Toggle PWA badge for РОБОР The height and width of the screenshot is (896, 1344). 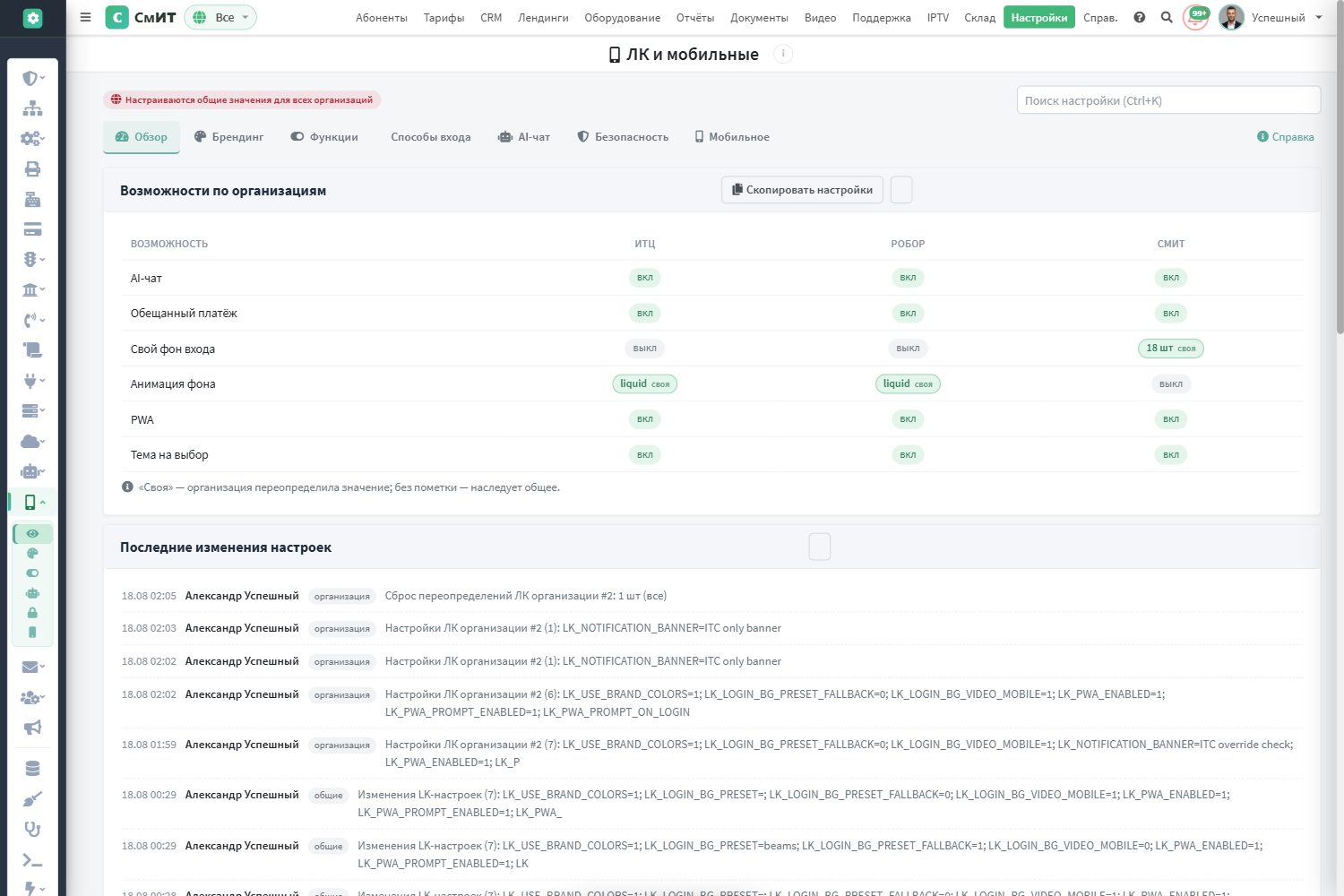[908, 419]
